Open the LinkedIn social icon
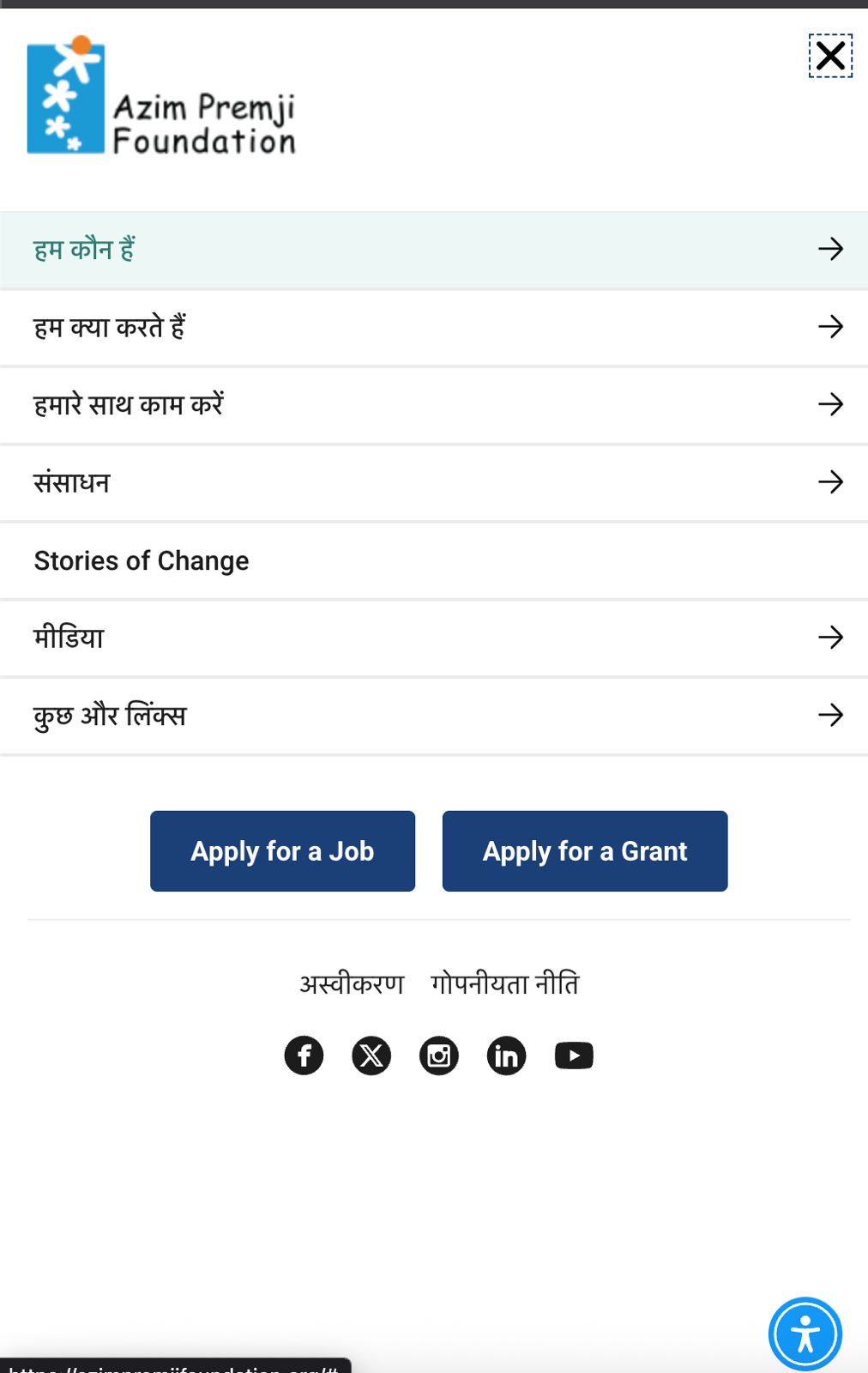The height and width of the screenshot is (1373, 868). [x=506, y=1055]
